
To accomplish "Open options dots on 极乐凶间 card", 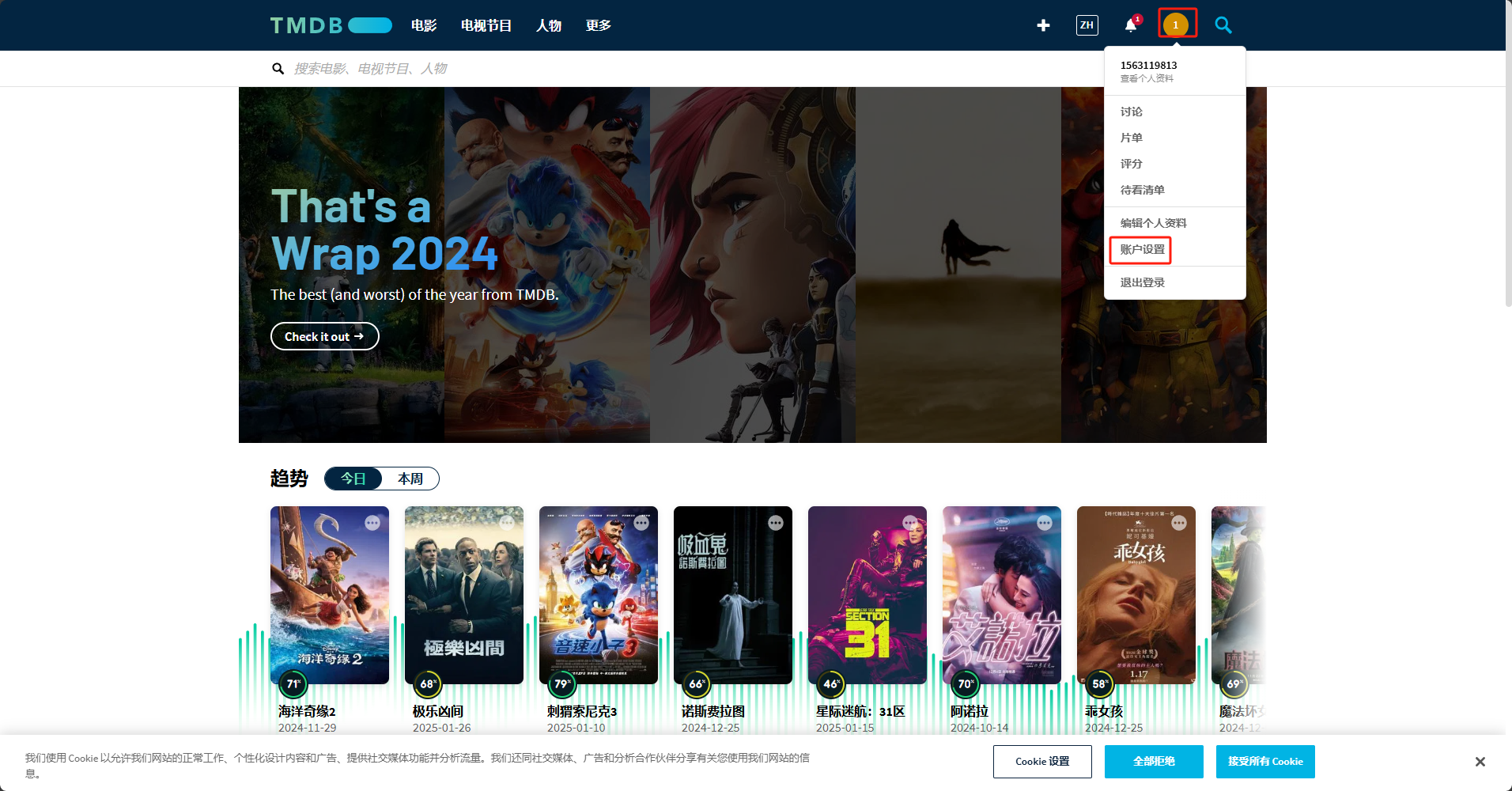I will tap(507, 523).
